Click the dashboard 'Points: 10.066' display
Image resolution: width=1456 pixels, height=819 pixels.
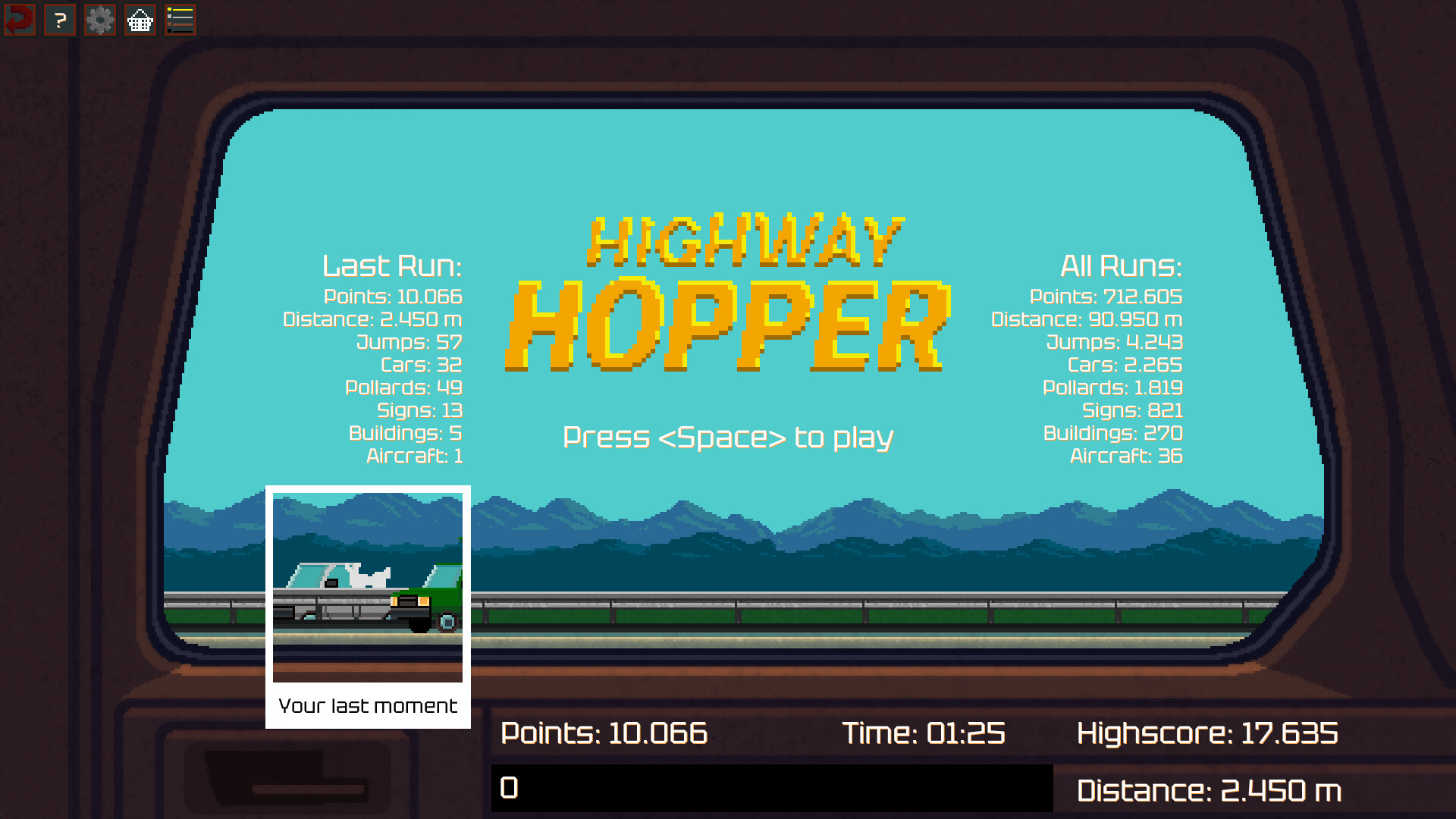604,733
